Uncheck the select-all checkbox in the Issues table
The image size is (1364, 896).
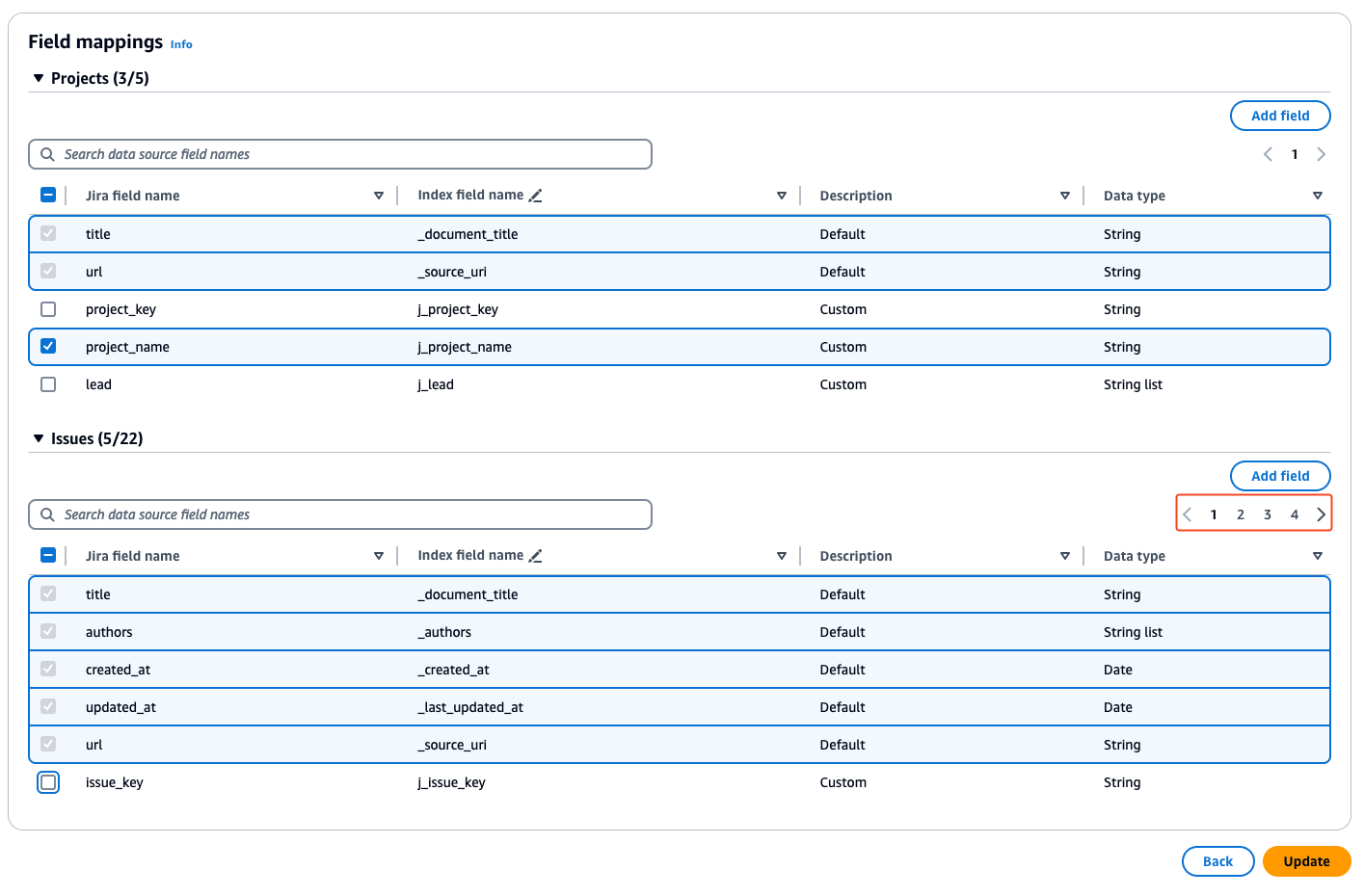pos(48,556)
